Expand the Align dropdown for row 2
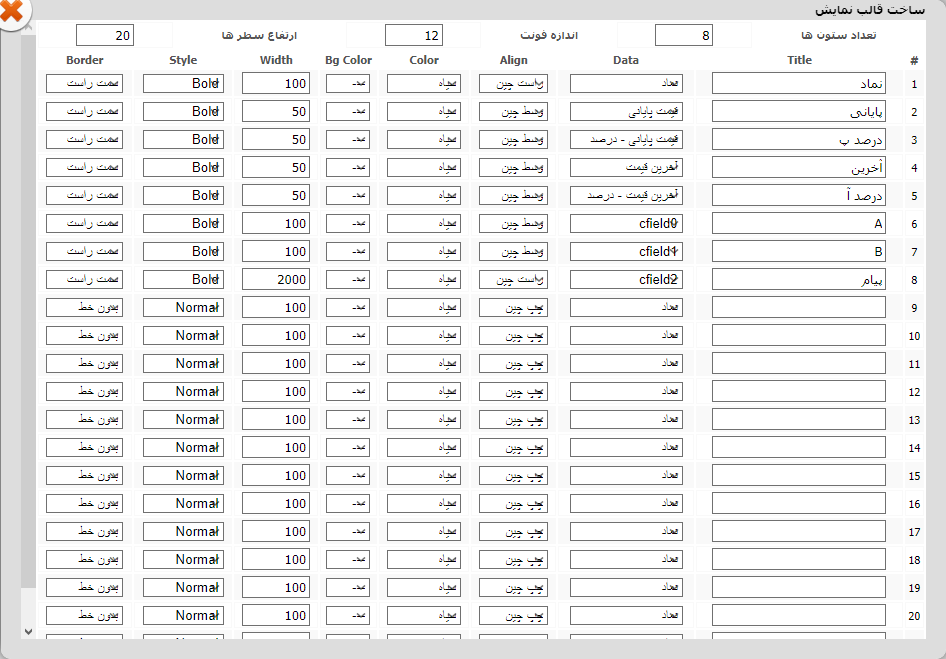This screenshot has height=659, width=946. 513,112
